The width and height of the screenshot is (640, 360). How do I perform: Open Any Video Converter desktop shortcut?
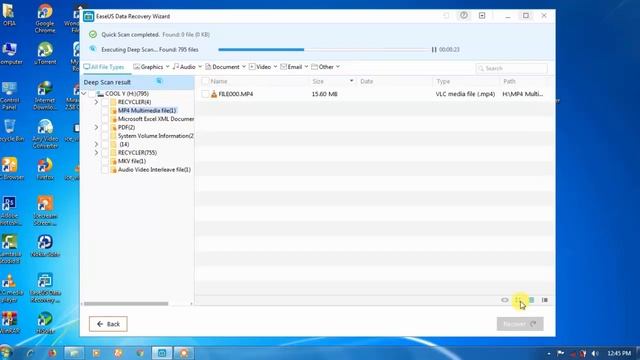point(45,133)
